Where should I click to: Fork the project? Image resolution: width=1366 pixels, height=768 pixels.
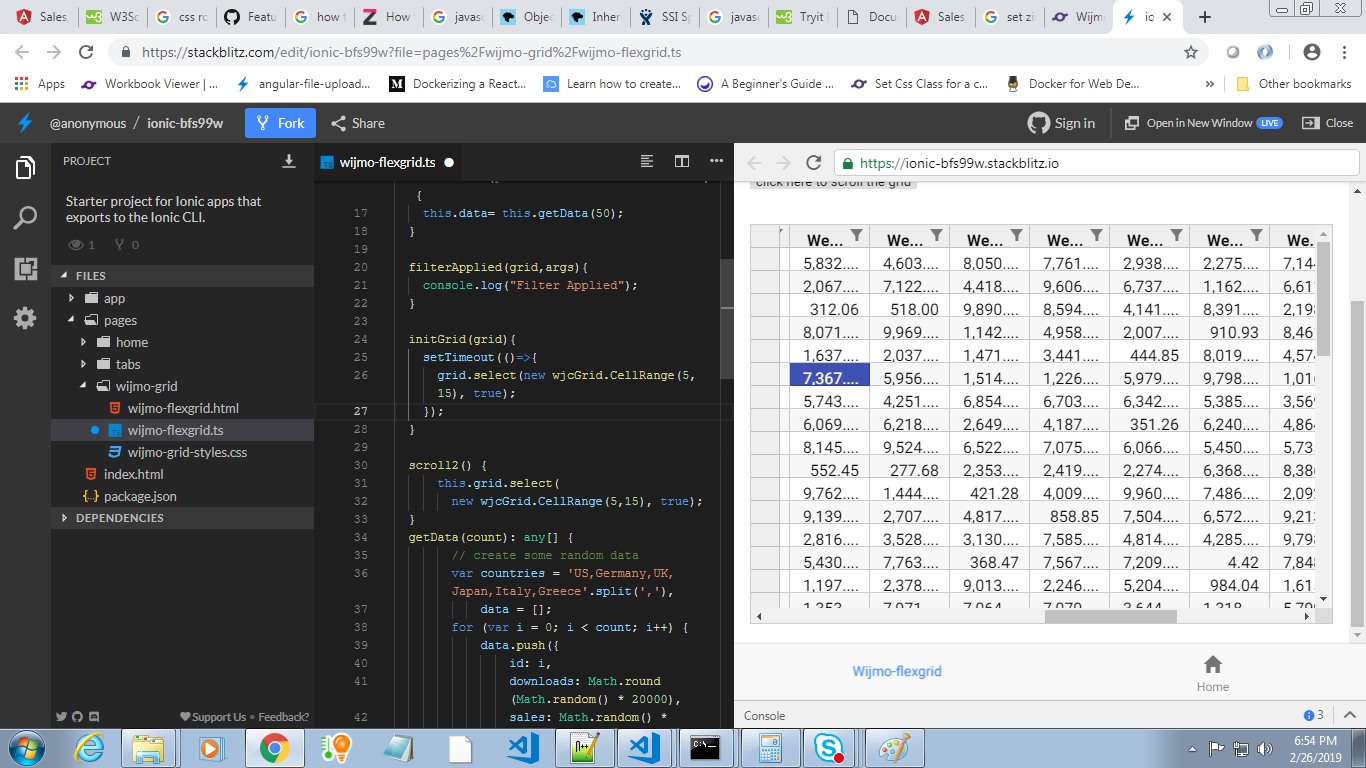(x=280, y=123)
